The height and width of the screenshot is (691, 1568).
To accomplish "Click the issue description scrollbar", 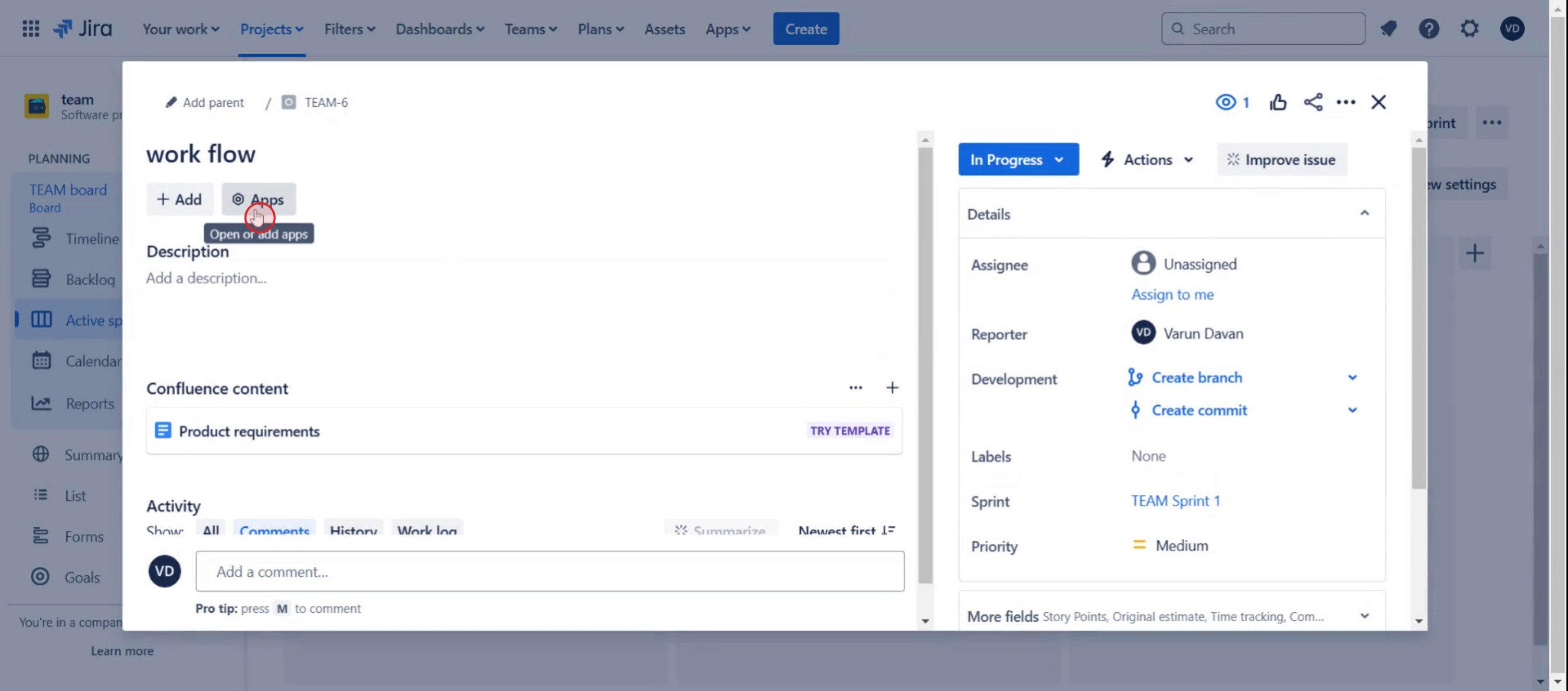I will [x=925, y=365].
